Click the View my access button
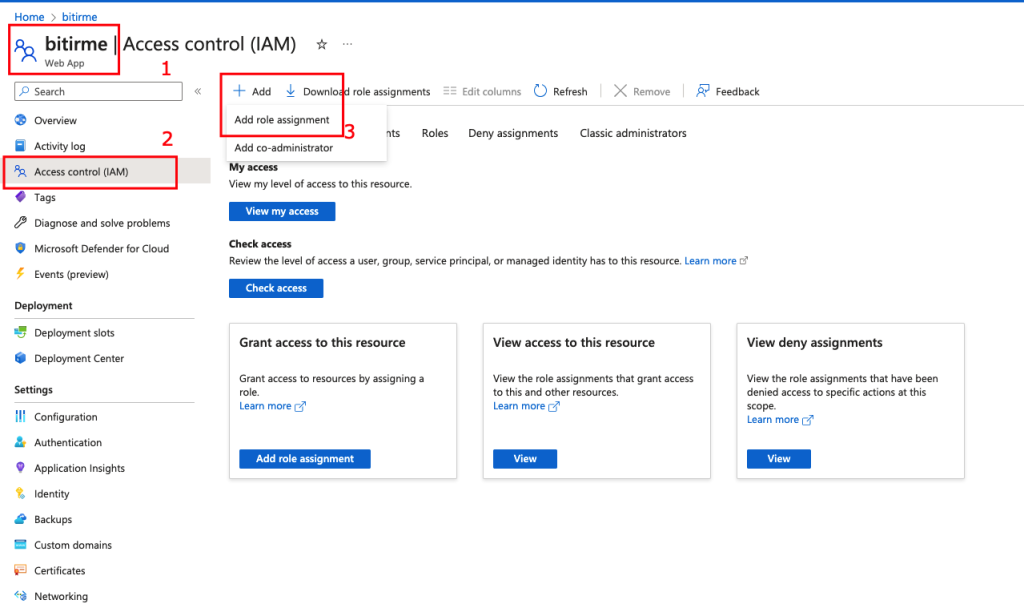Viewport: 1024px width, 608px height. coord(282,211)
